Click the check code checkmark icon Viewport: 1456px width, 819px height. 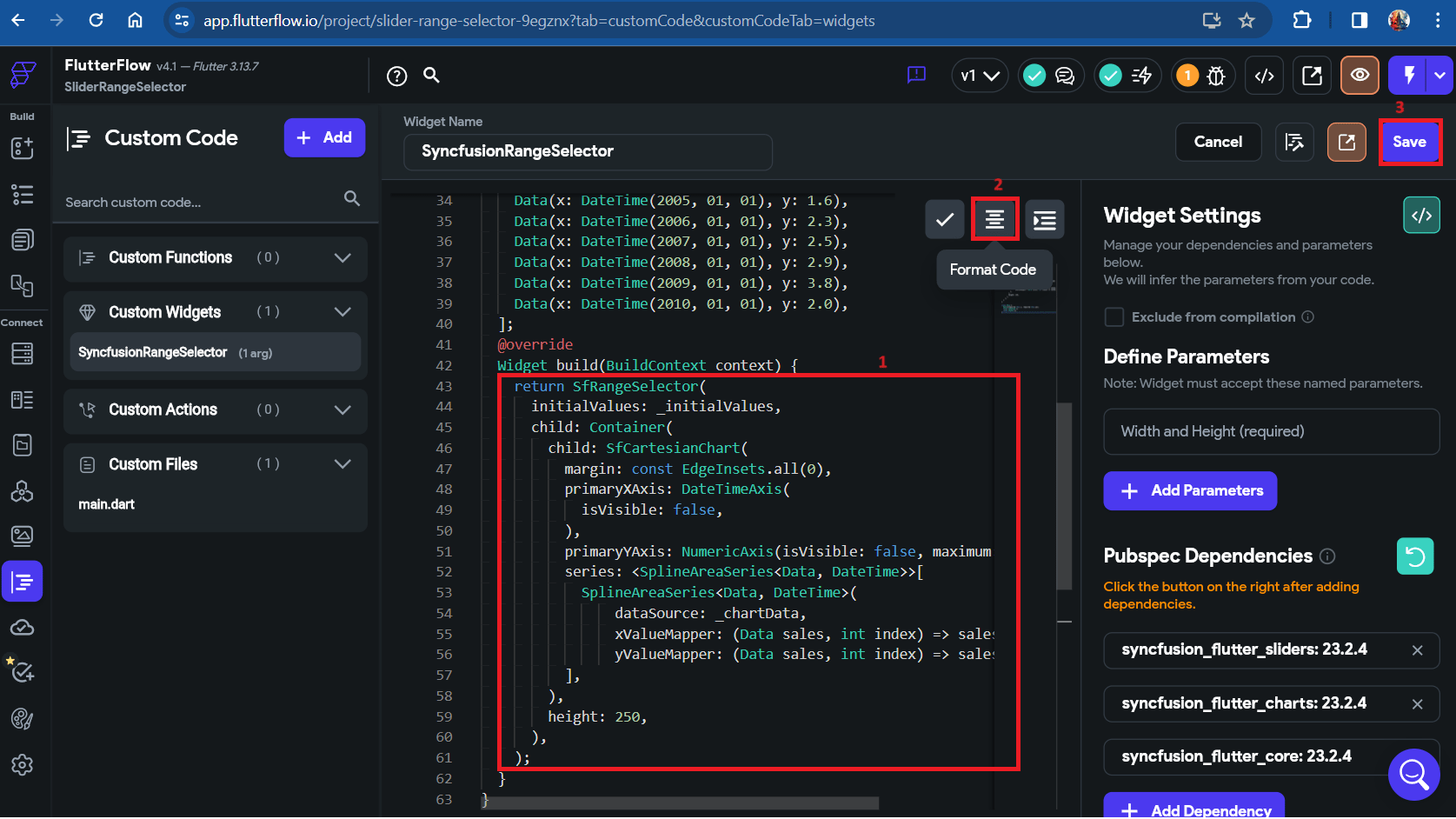click(944, 220)
